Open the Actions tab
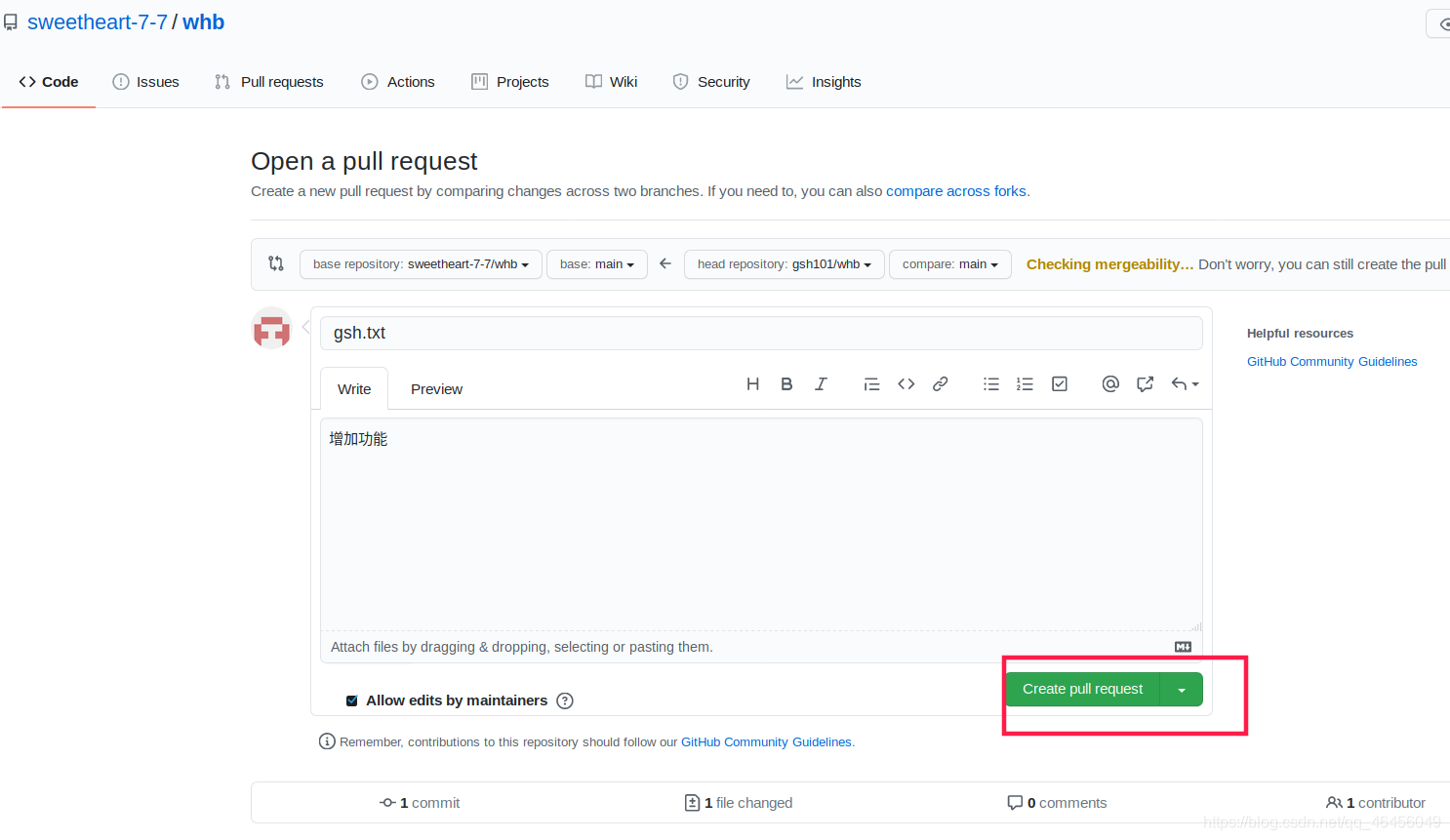Viewport: 1450px width, 840px height. pyautogui.click(x=398, y=82)
